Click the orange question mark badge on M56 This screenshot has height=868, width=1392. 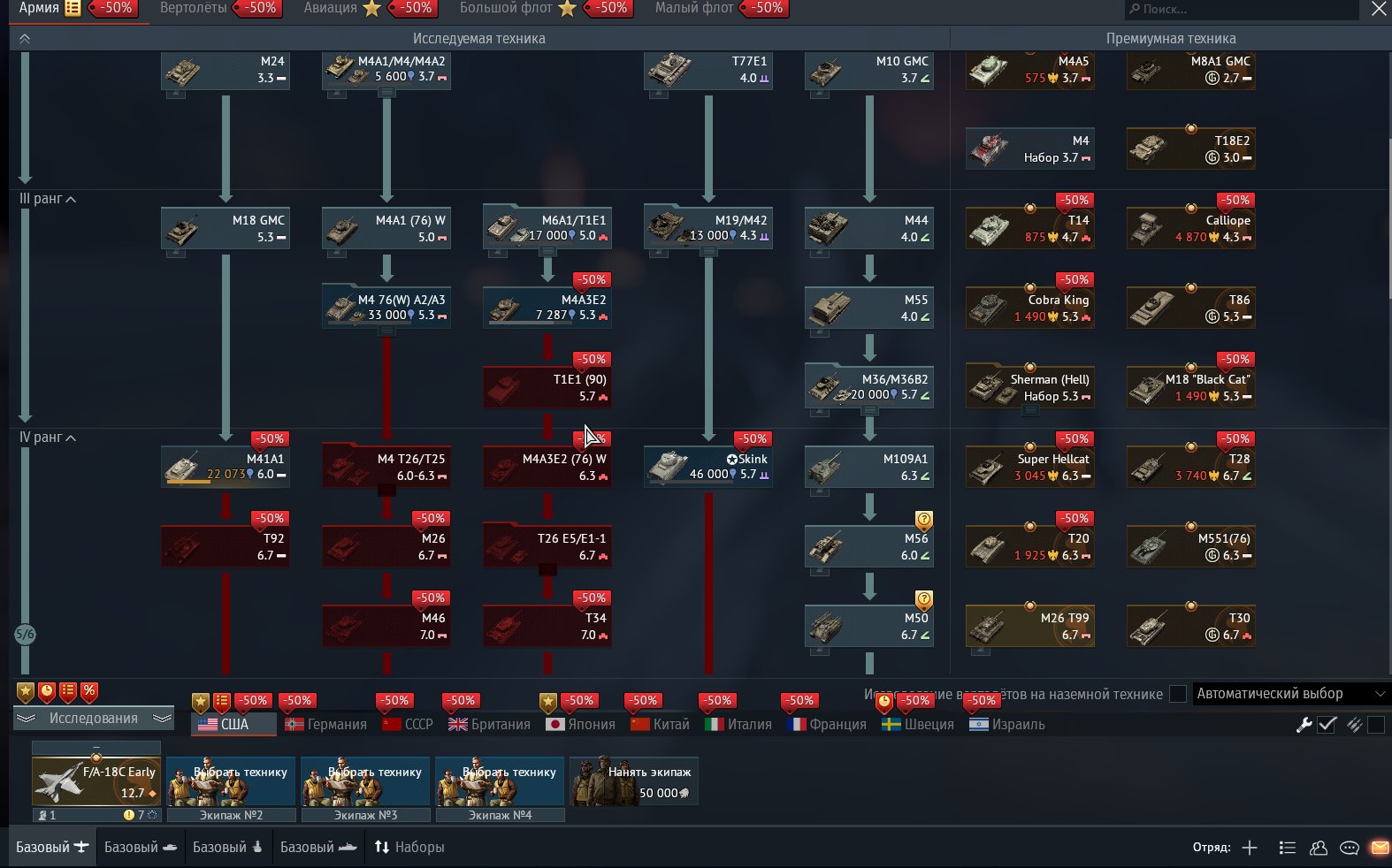pos(923,520)
